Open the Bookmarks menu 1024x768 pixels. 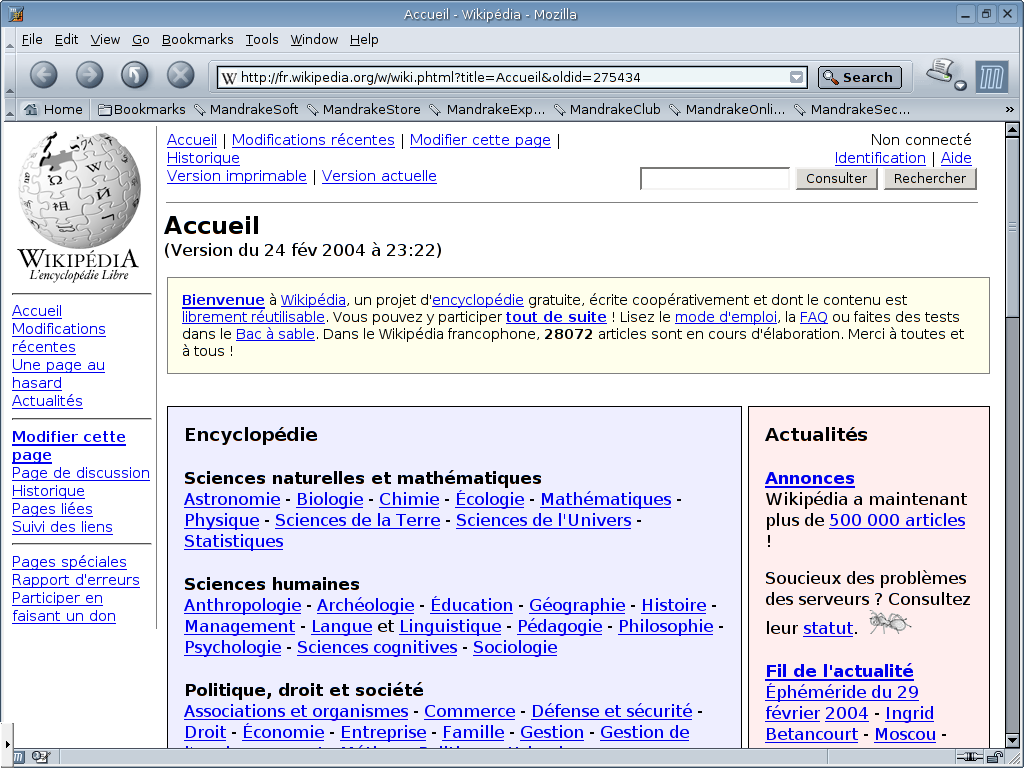197,39
